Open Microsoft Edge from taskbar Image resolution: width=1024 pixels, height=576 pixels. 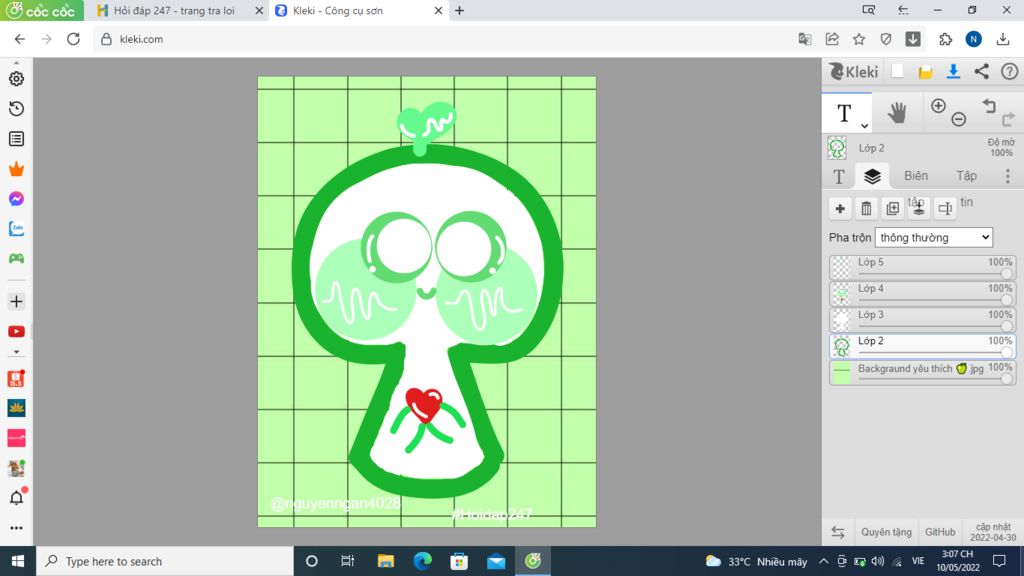pyautogui.click(x=423, y=561)
